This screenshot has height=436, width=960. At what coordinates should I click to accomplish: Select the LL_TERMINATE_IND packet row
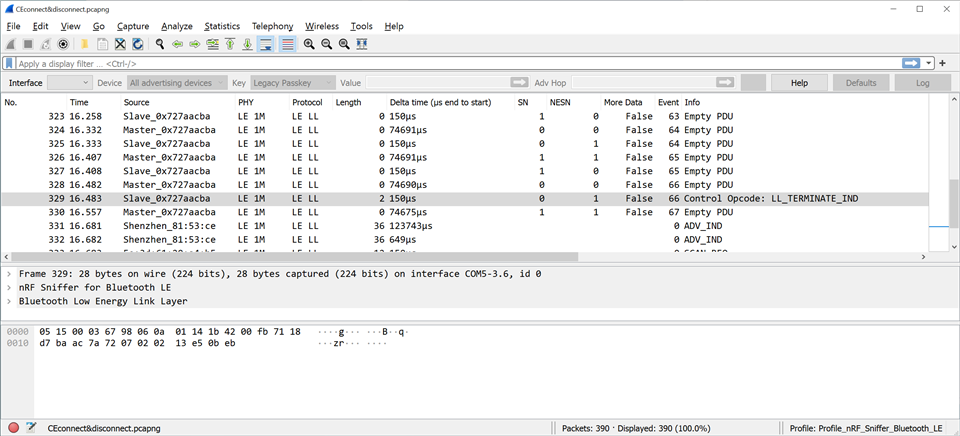(x=465, y=198)
